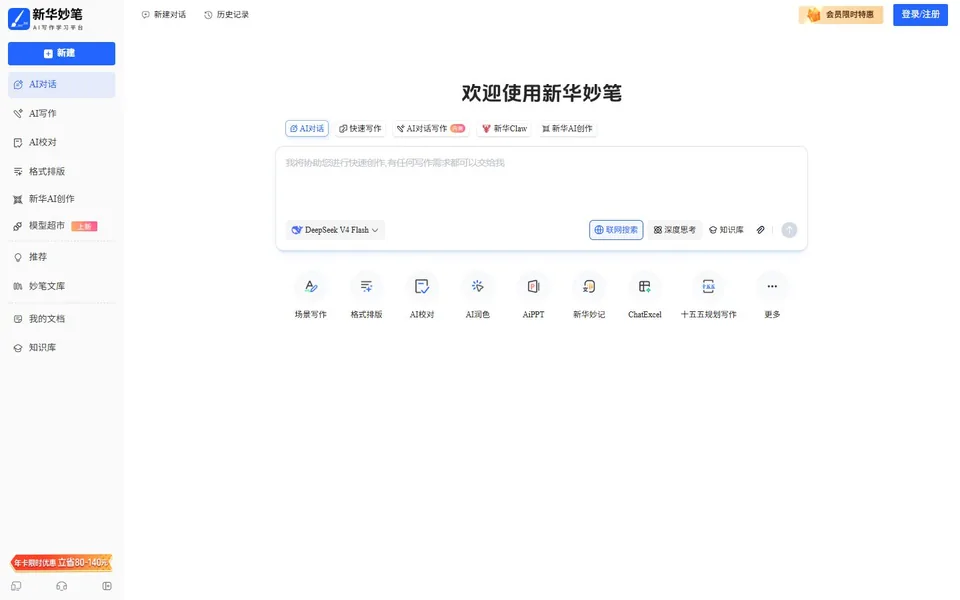Click the 新华妙笔 logo
Viewport: 960px width, 600px height.
tap(46, 18)
